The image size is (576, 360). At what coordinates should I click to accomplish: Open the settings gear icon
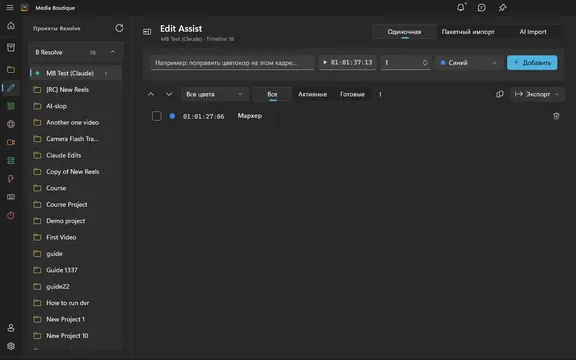tap(11, 346)
